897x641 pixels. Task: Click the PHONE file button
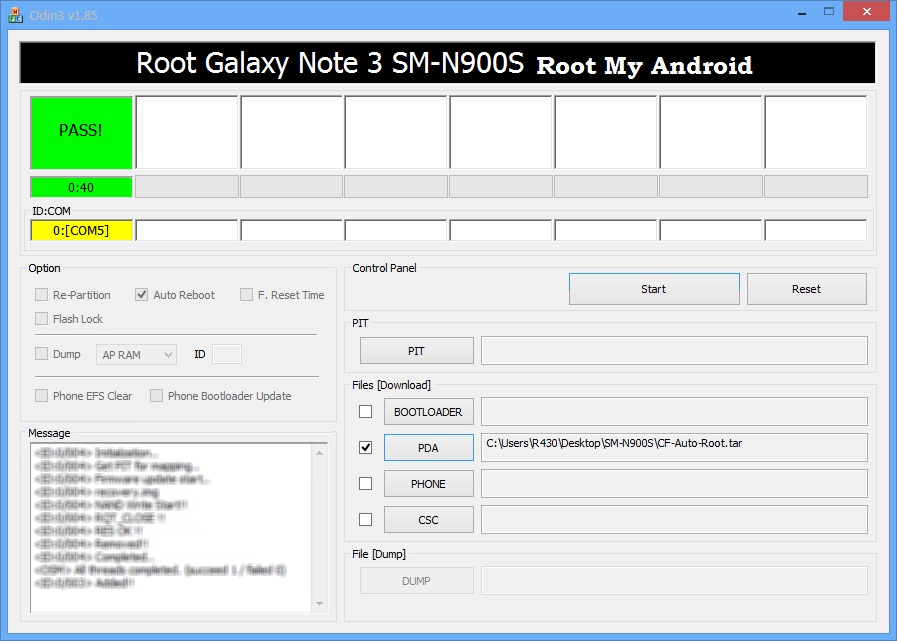[428, 484]
